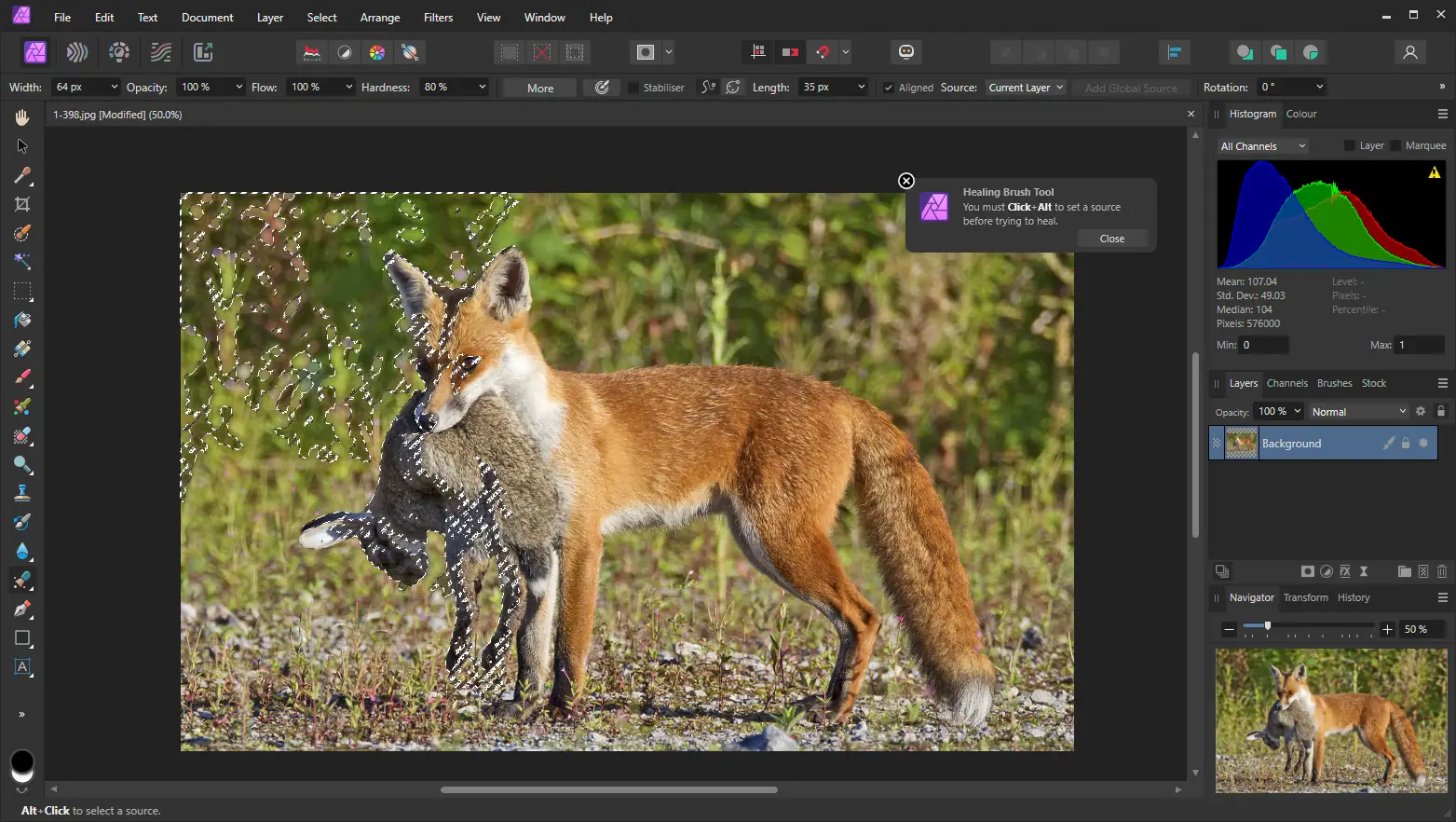1456x822 pixels.
Task: Open the layer effects FX dialog
Action: [1345, 571]
